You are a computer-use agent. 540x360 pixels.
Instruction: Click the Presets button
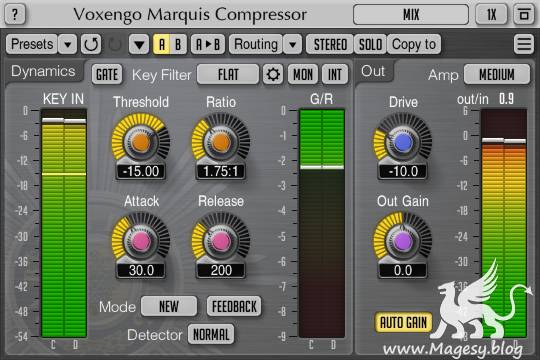(x=32, y=44)
